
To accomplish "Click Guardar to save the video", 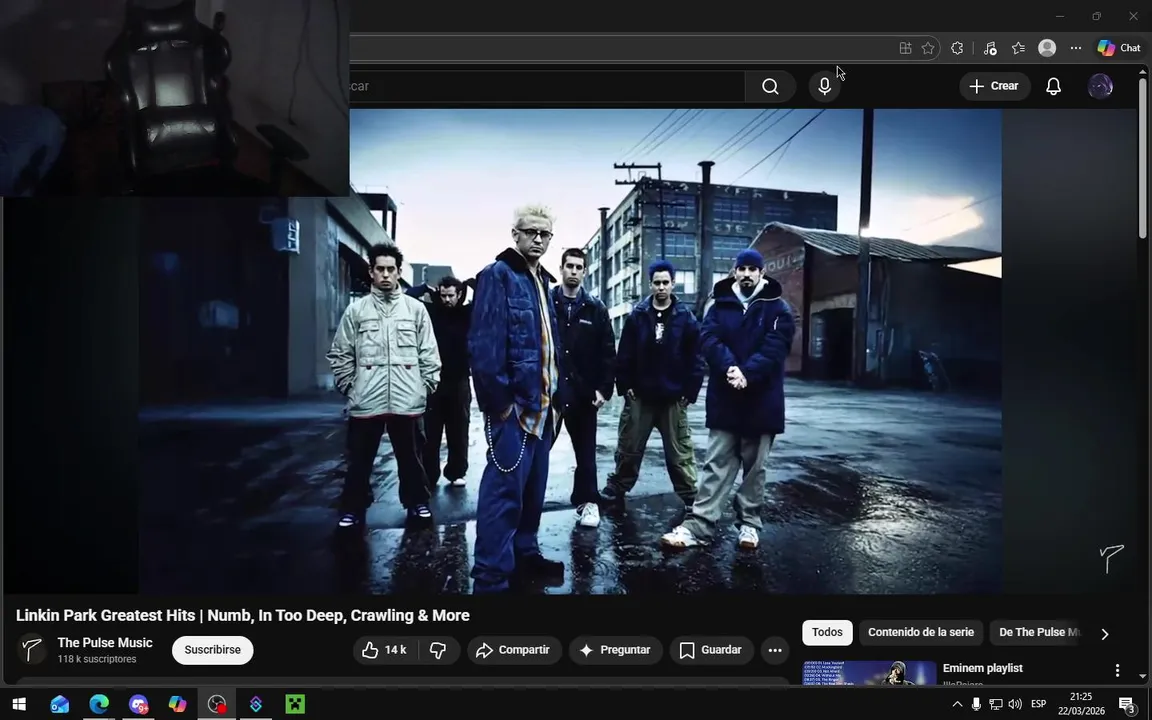I will (x=711, y=650).
